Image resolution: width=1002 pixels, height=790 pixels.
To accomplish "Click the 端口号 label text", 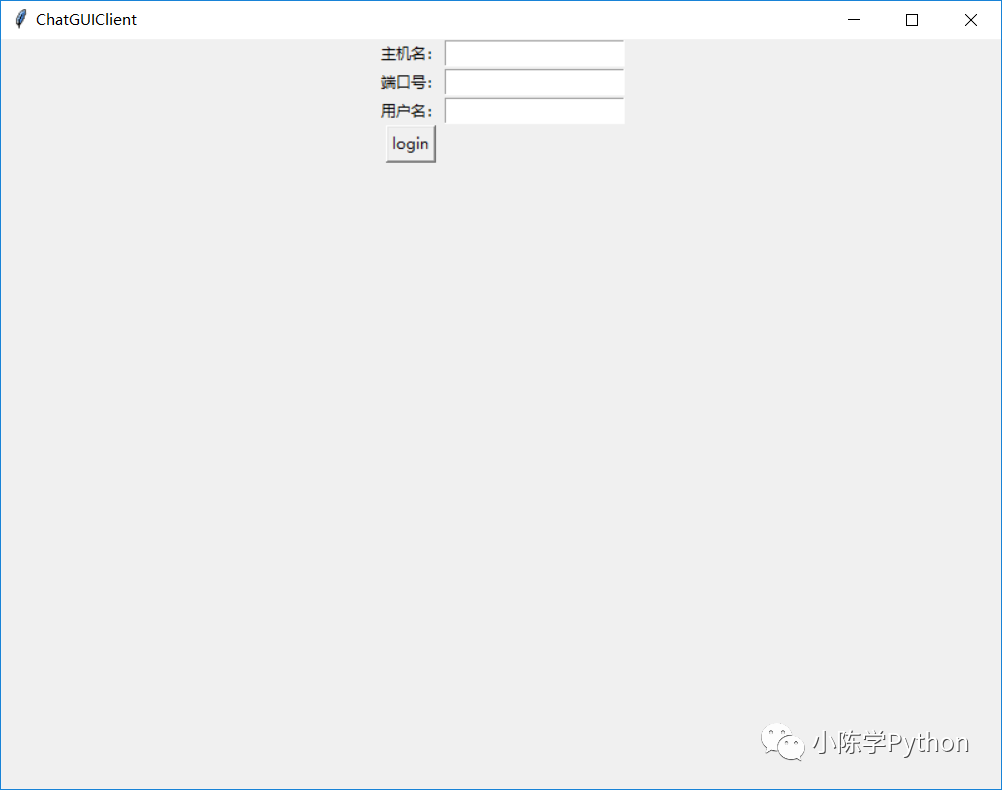I will [406, 82].
